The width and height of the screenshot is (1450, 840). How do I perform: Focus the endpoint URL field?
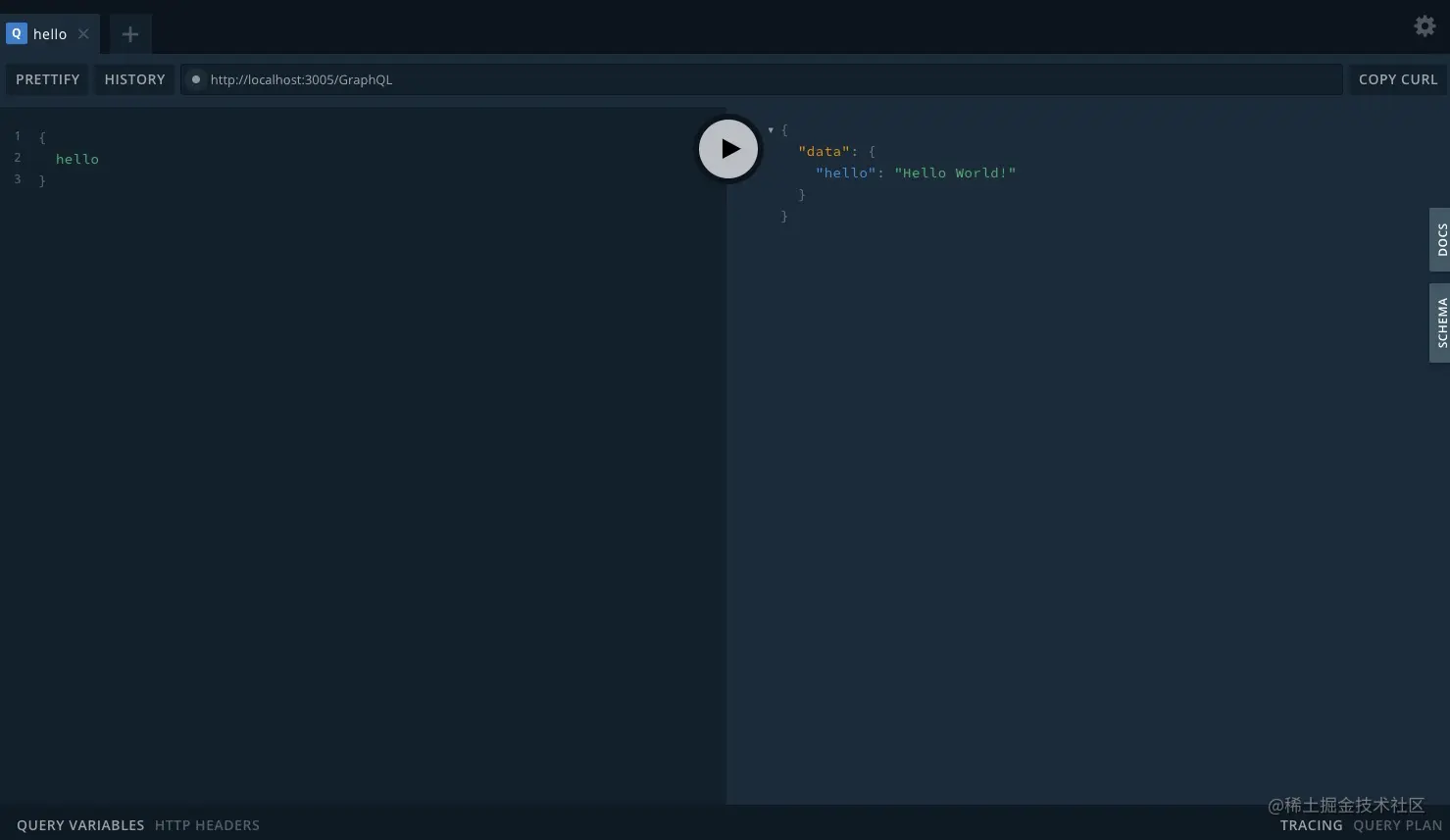pyautogui.click(x=761, y=79)
